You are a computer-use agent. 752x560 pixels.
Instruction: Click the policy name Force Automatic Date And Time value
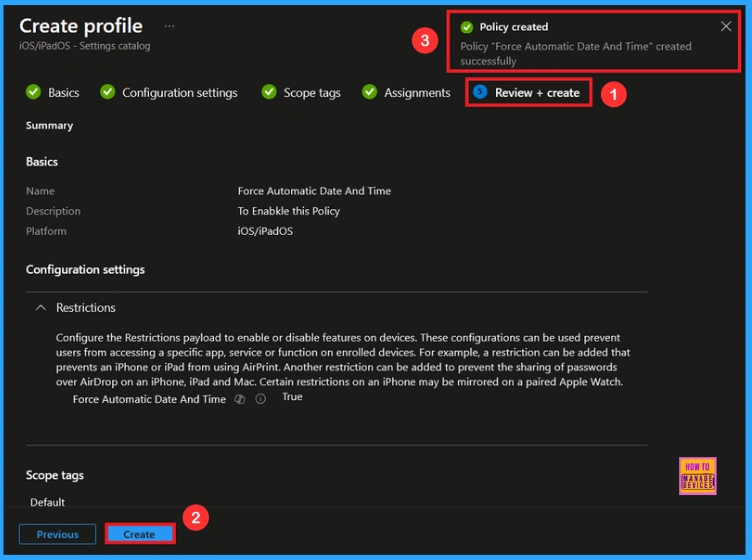(314, 191)
